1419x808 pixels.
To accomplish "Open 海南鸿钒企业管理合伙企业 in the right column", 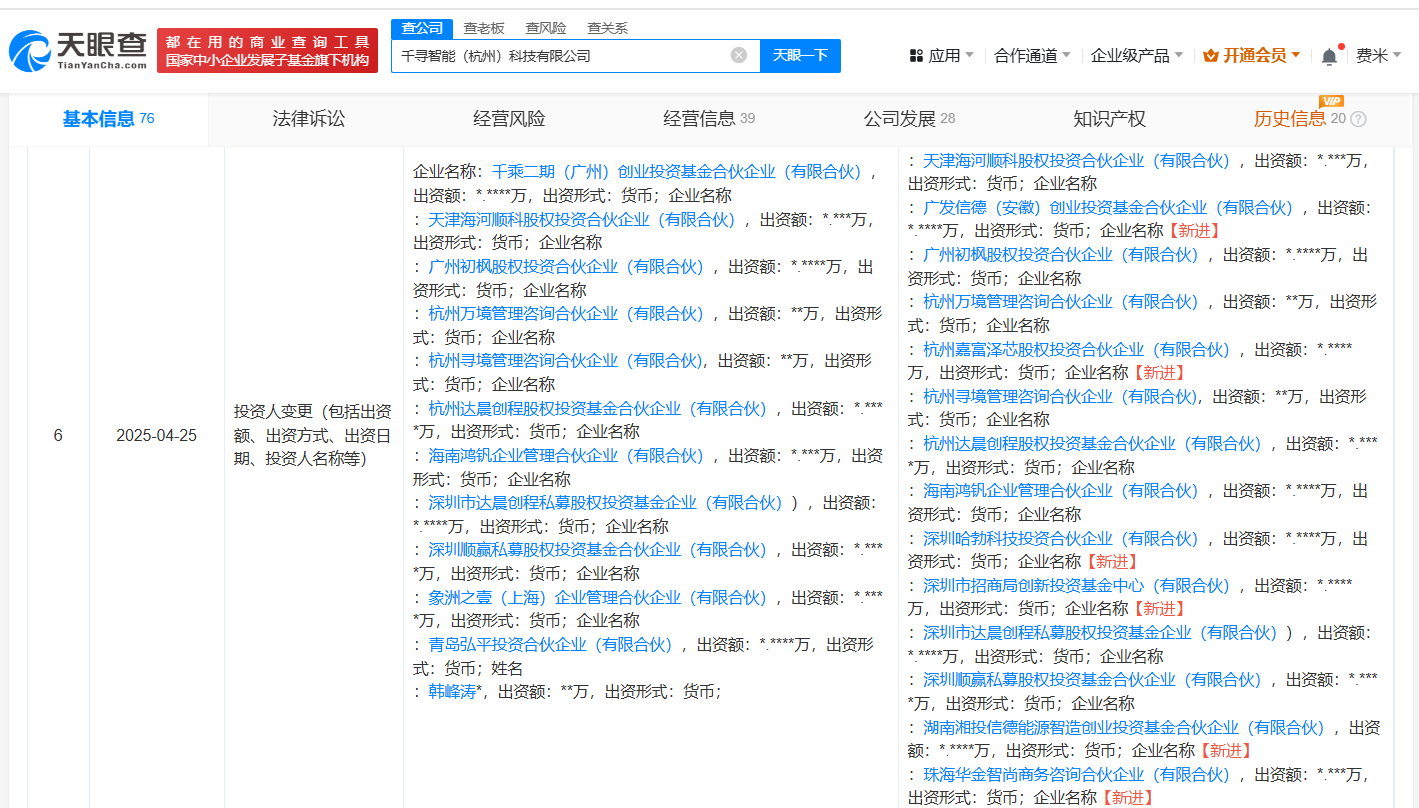I will click(1060, 491).
